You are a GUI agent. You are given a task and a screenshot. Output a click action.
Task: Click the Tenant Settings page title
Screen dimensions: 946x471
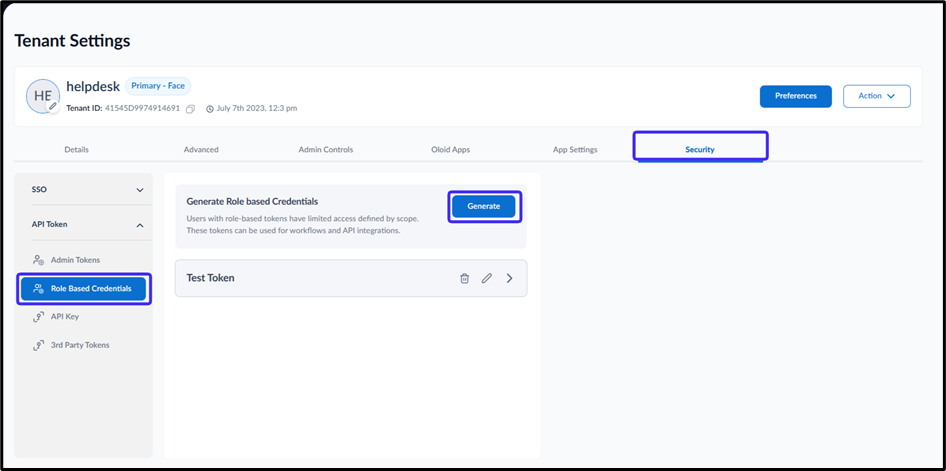72,41
